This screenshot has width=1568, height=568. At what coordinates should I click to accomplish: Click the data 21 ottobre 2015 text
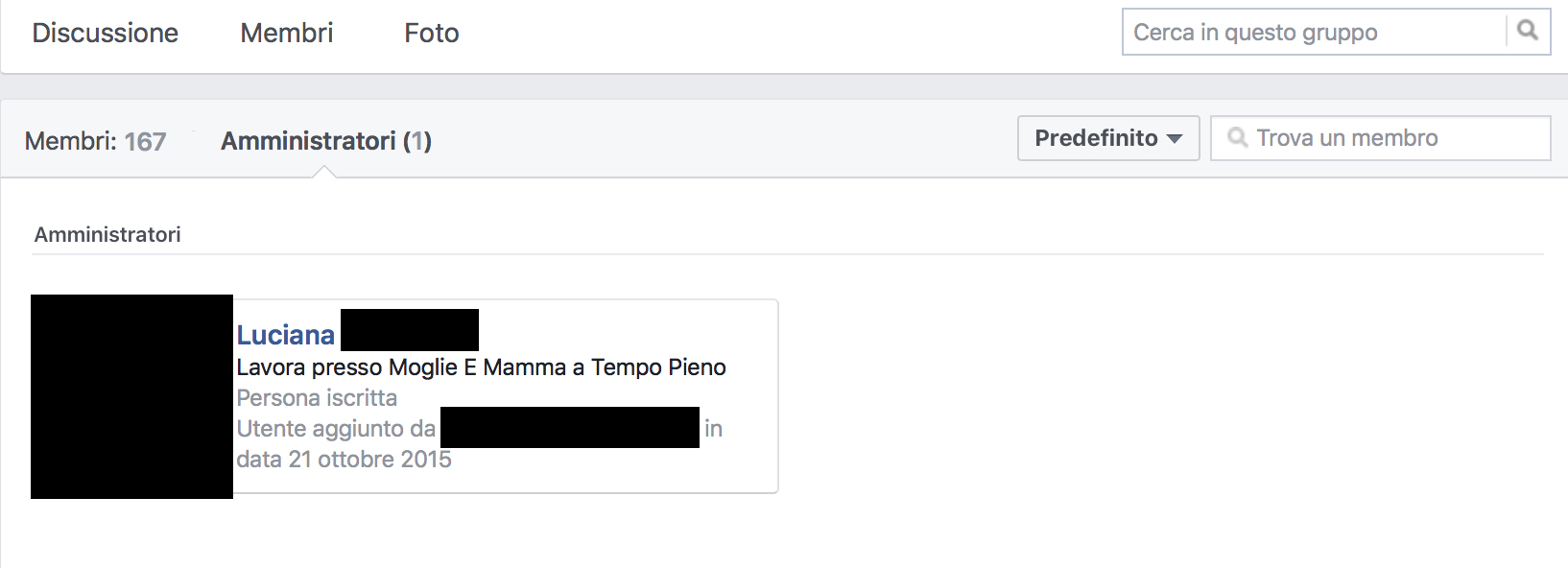point(344,460)
